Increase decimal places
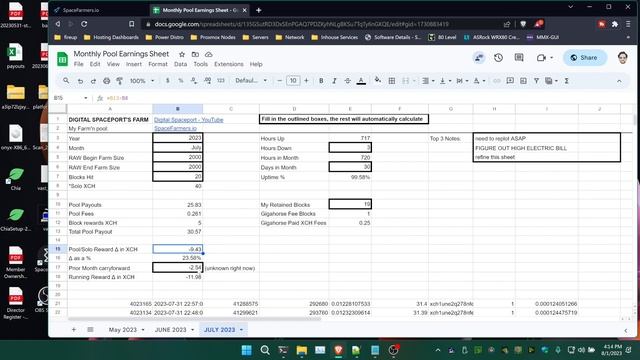 pos(207,81)
